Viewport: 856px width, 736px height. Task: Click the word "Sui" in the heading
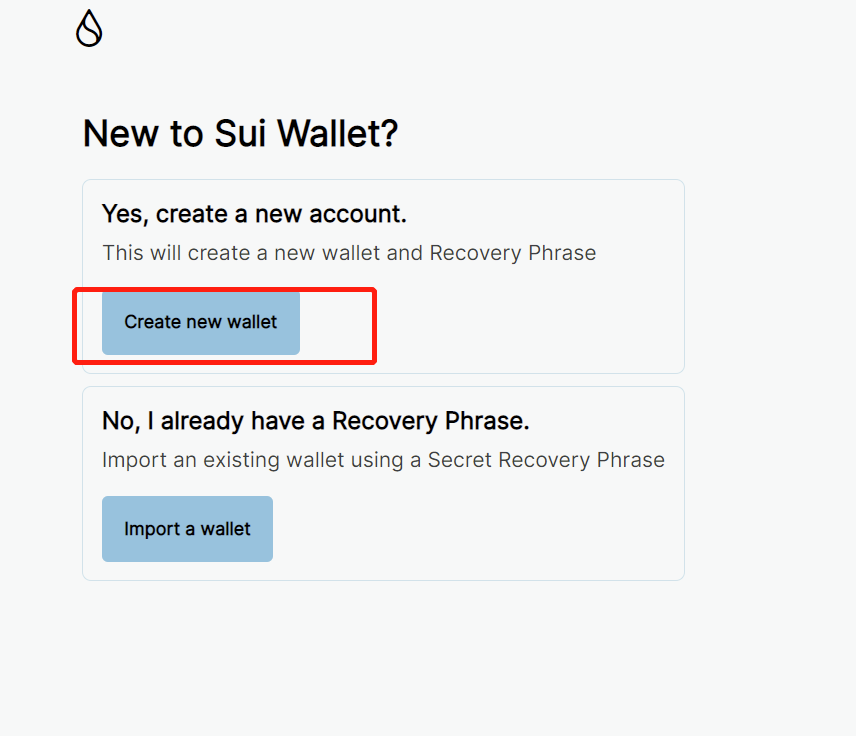[x=241, y=134]
